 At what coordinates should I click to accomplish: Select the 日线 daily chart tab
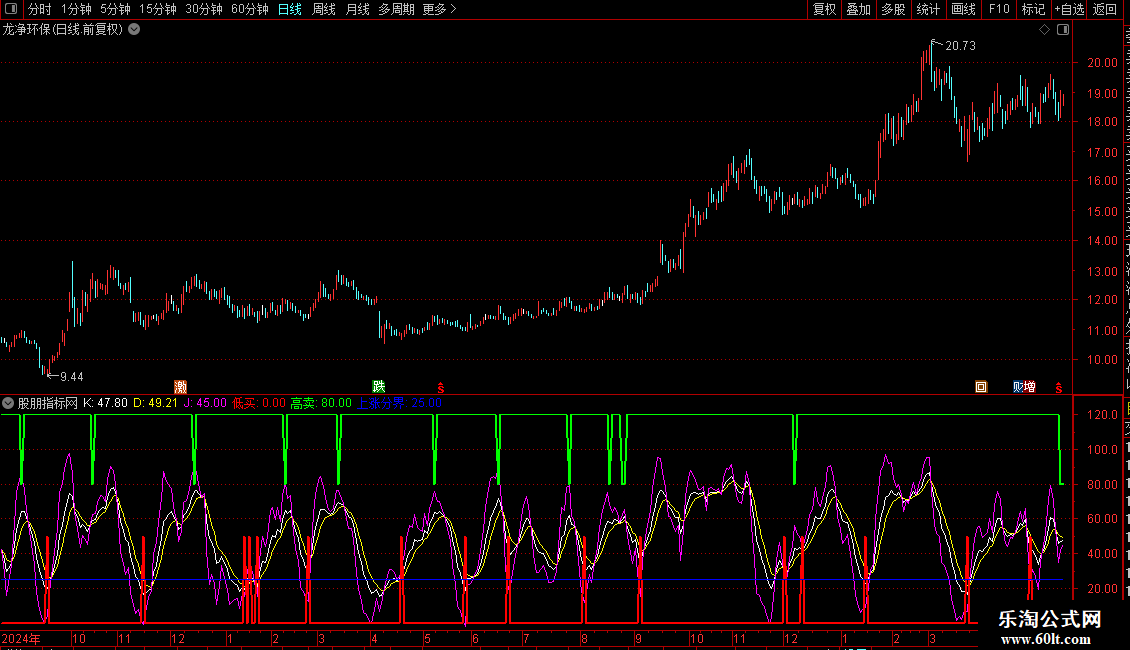click(290, 9)
